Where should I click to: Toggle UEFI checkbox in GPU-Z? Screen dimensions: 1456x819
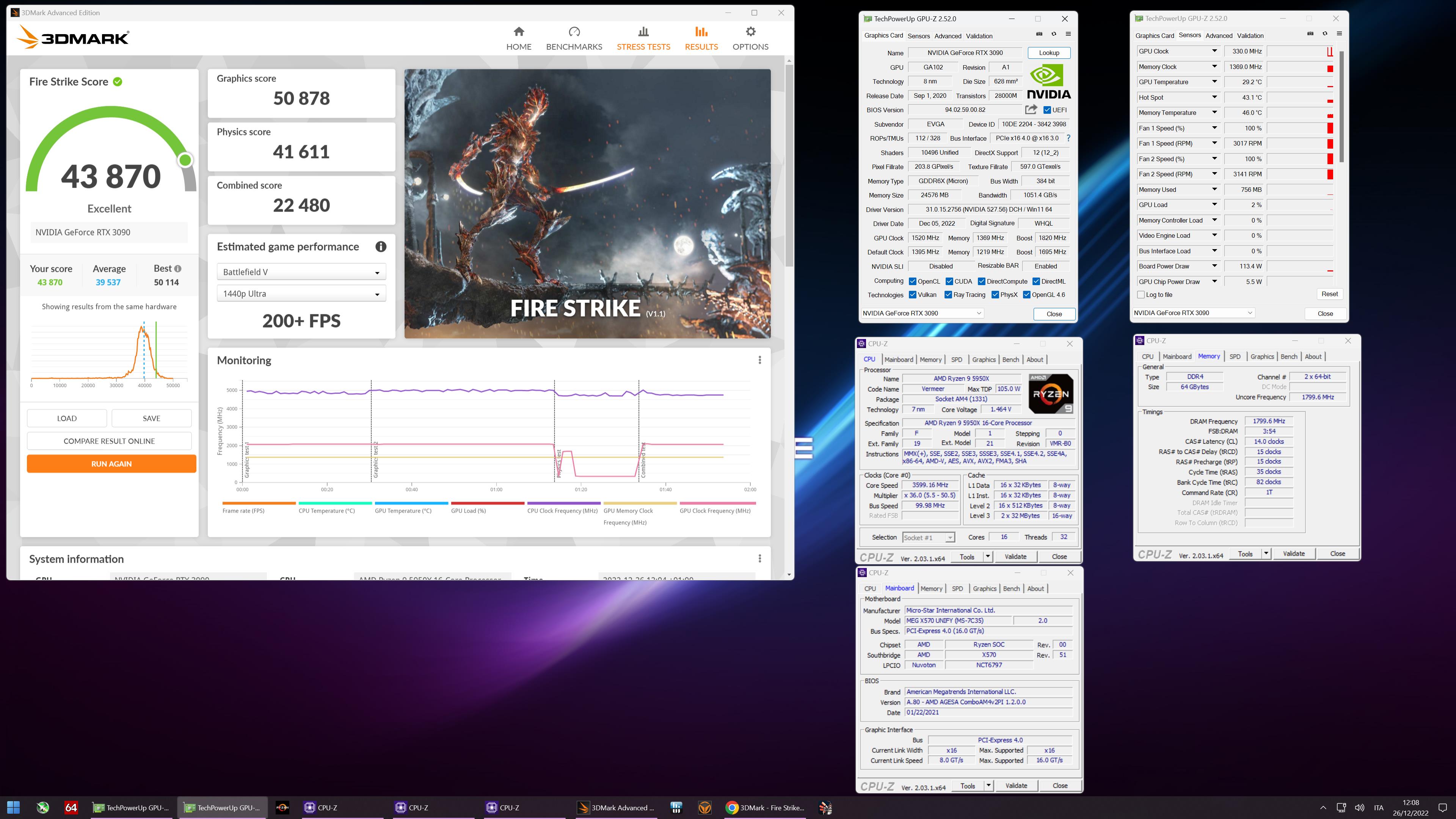coord(1047,110)
